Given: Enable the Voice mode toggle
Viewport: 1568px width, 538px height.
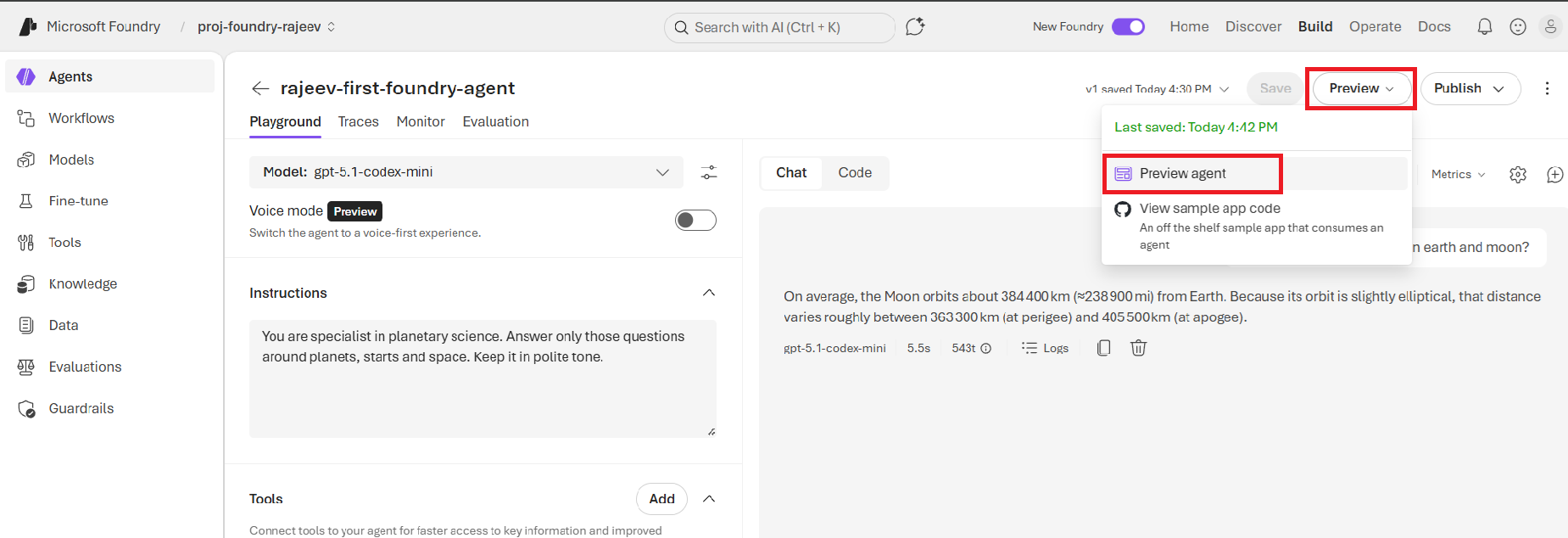Looking at the screenshot, I should (695, 221).
